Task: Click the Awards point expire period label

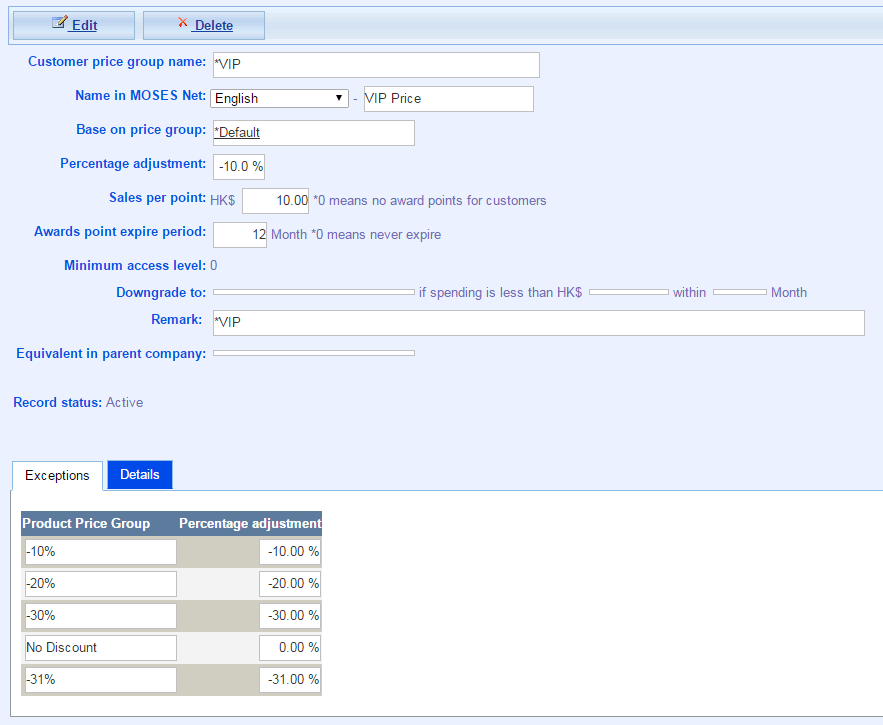Action: [120, 232]
